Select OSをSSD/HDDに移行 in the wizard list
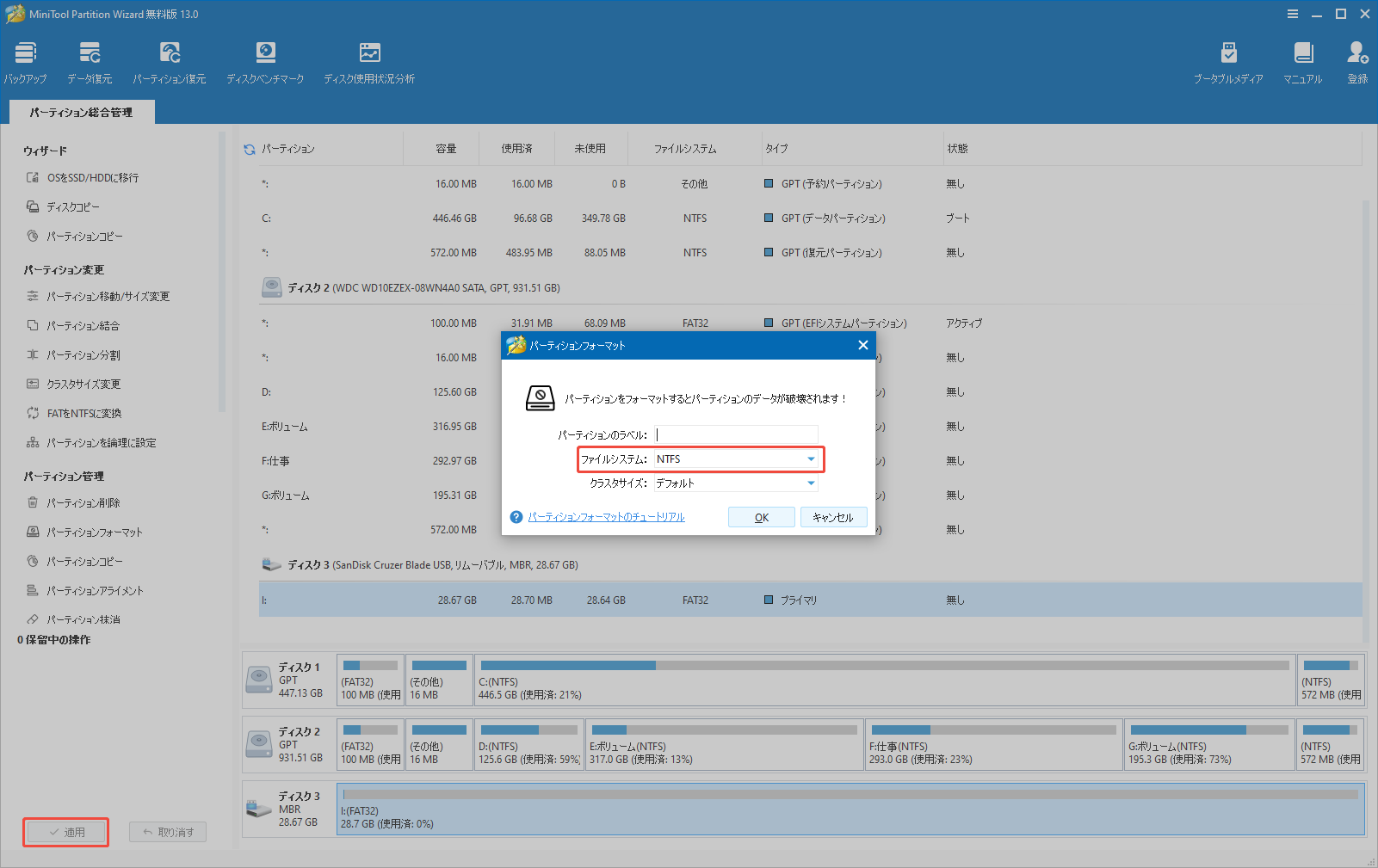This screenshot has height=868, width=1378. click(x=90, y=177)
